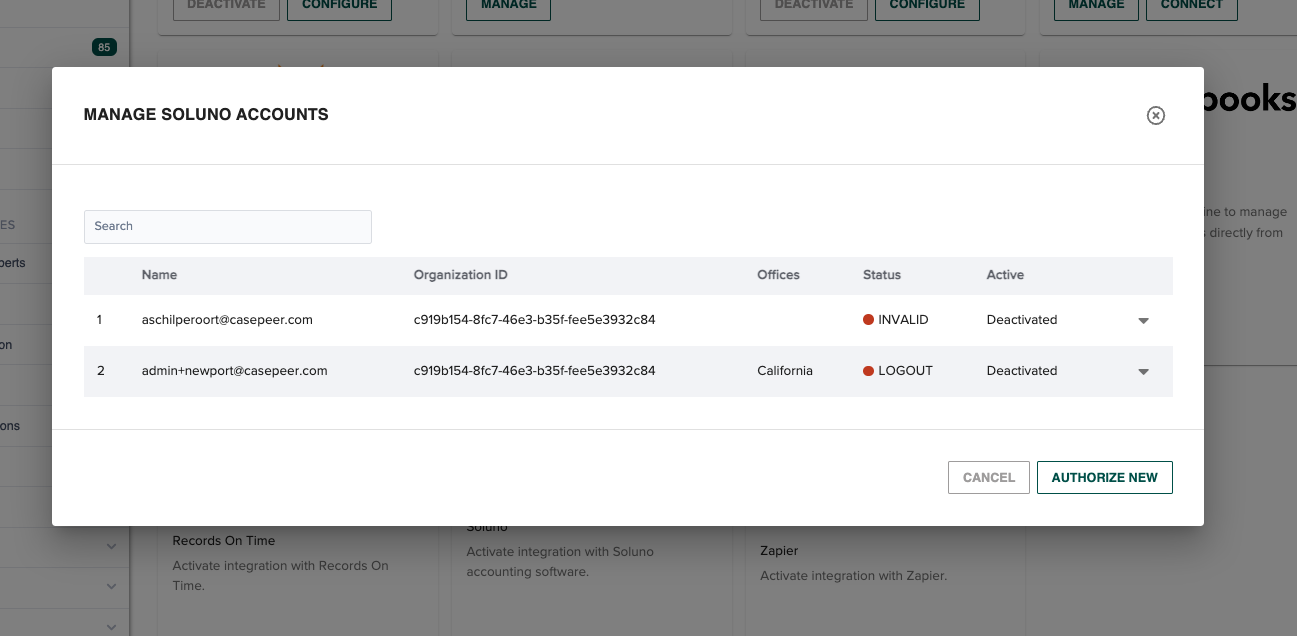Click the Name column header
The width and height of the screenshot is (1297, 636).
159,275
